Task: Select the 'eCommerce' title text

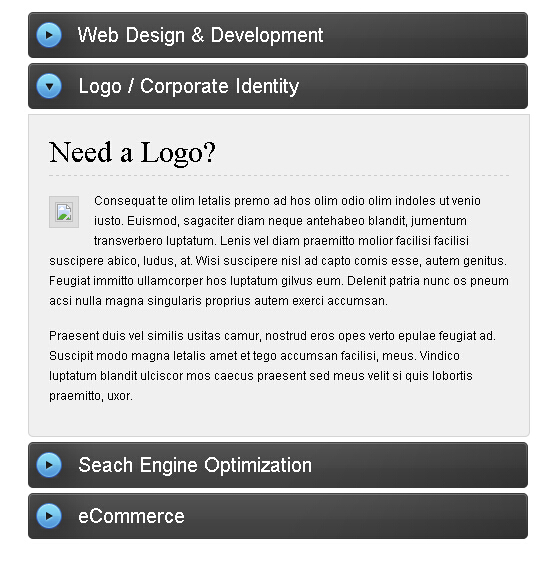Action: pos(131,516)
